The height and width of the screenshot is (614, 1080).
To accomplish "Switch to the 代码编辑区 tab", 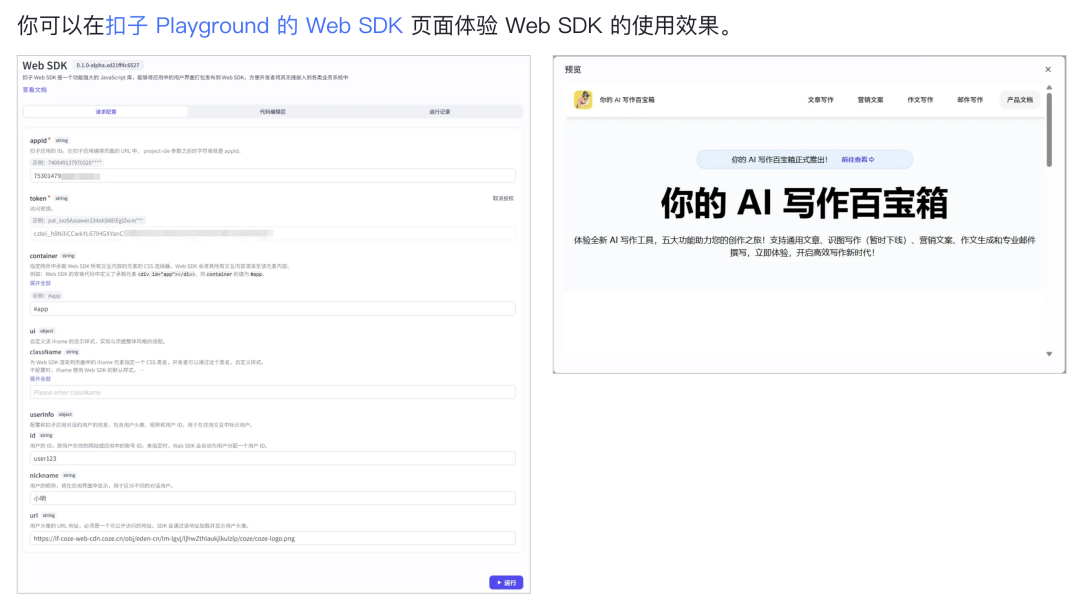I will coord(273,112).
